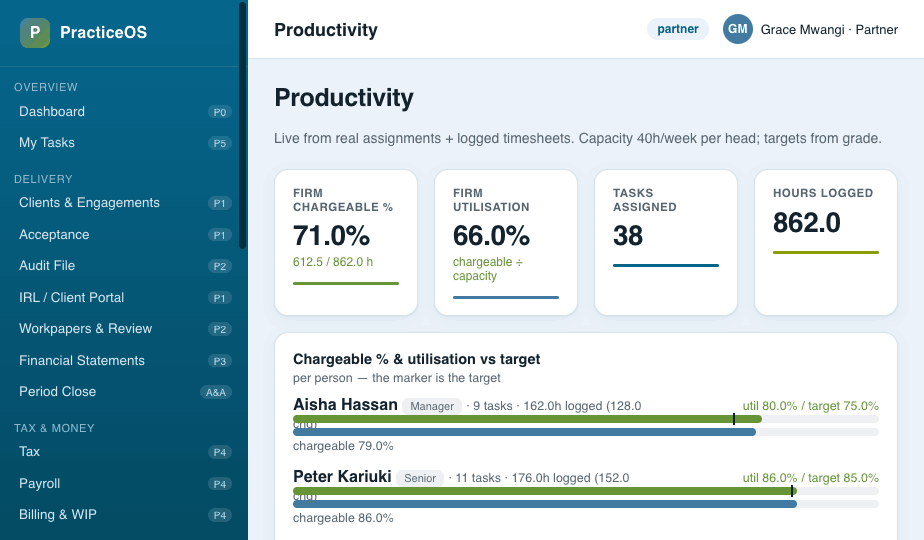
Task: Open Clients & Engagements page
Action: pyautogui.click(x=124, y=203)
